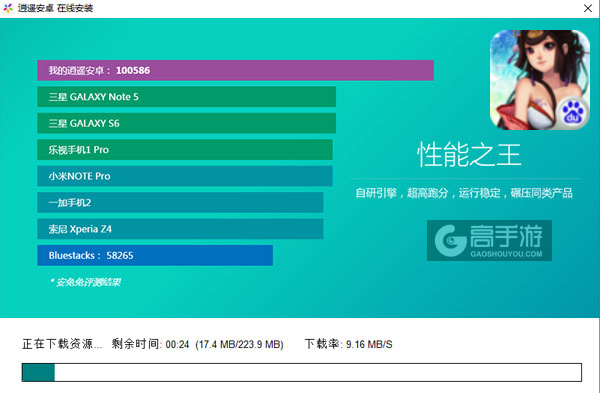
Task: Click the 逍遥安卓 在线安装 window title
Action: (55, 8)
